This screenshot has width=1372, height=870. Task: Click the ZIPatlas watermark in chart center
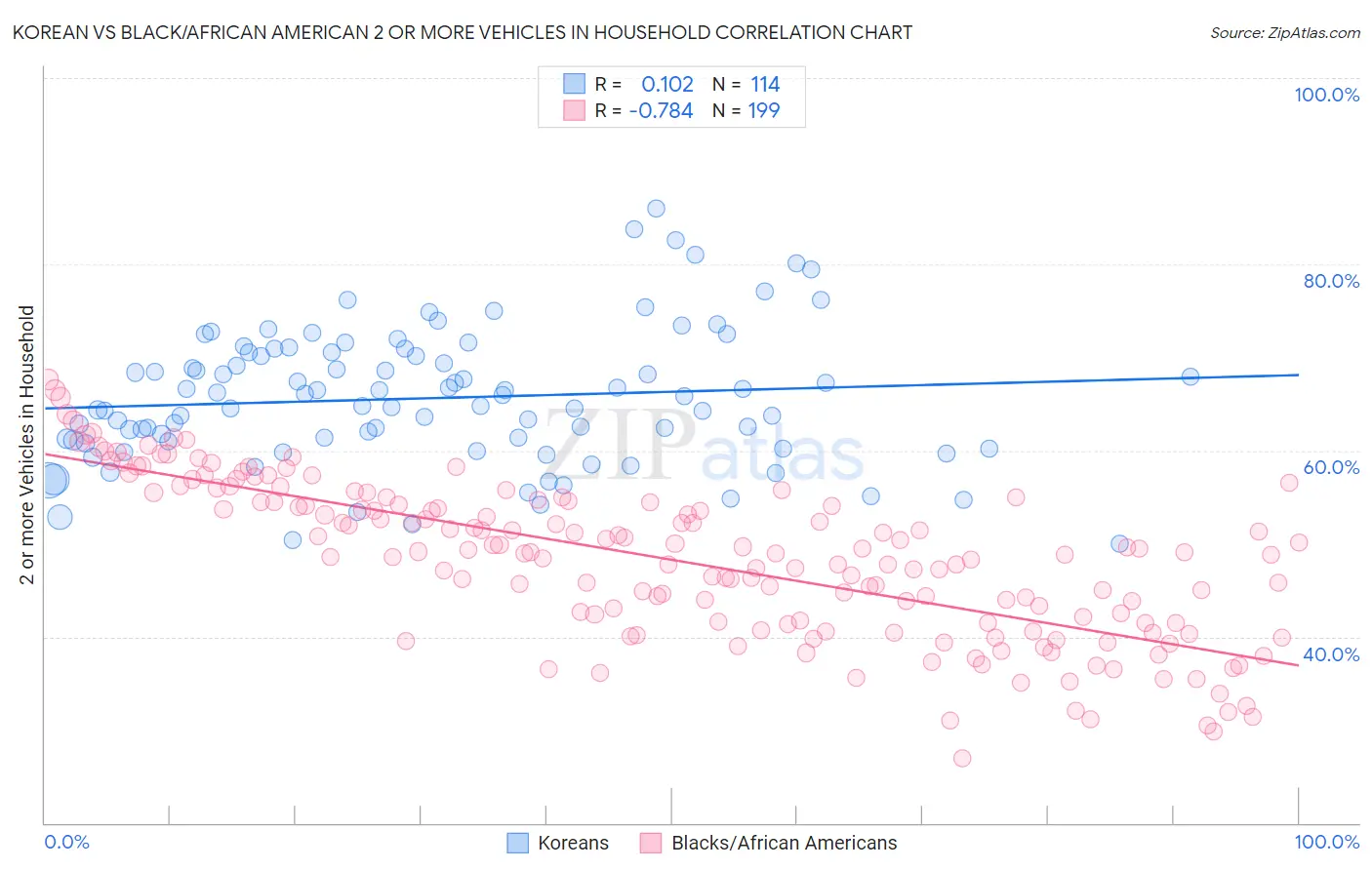click(704, 447)
